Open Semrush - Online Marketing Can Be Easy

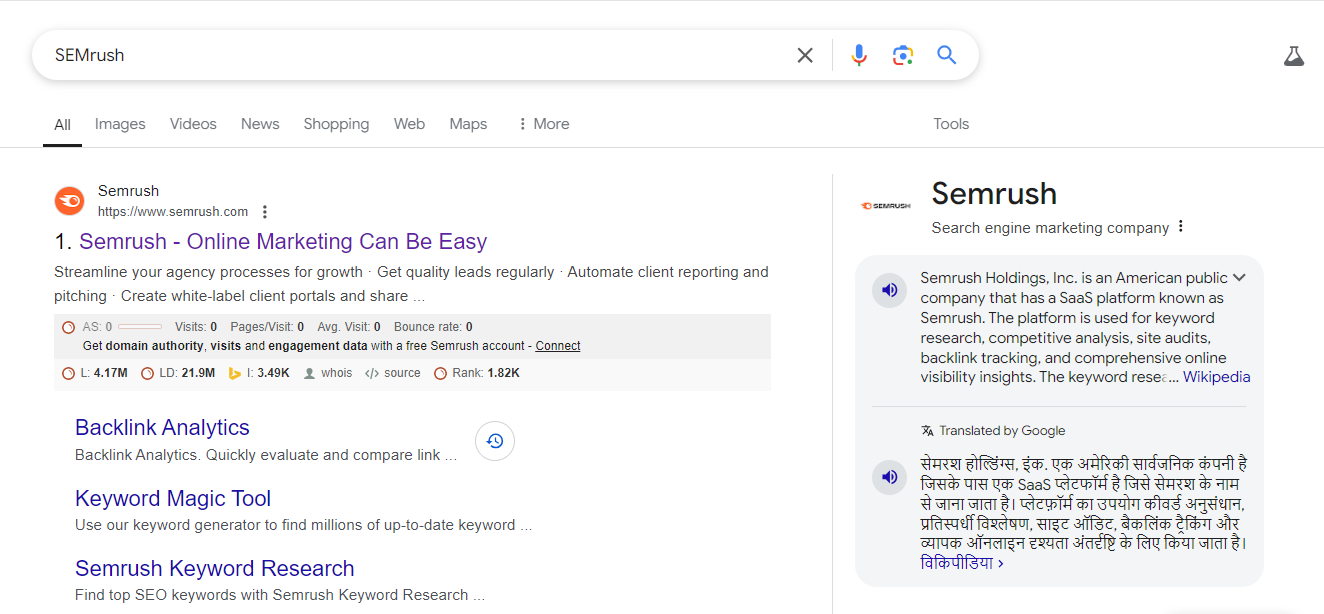[283, 242]
